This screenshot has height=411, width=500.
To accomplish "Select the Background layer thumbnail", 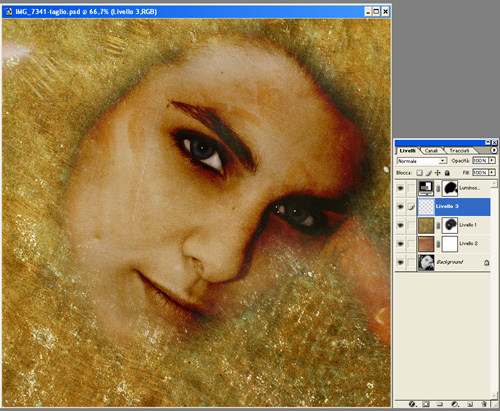I will tap(426, 263).
